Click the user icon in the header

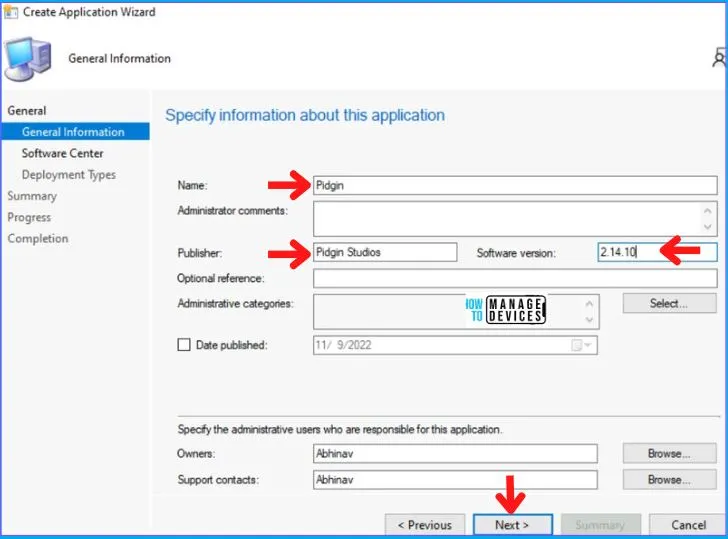(720, 58)
